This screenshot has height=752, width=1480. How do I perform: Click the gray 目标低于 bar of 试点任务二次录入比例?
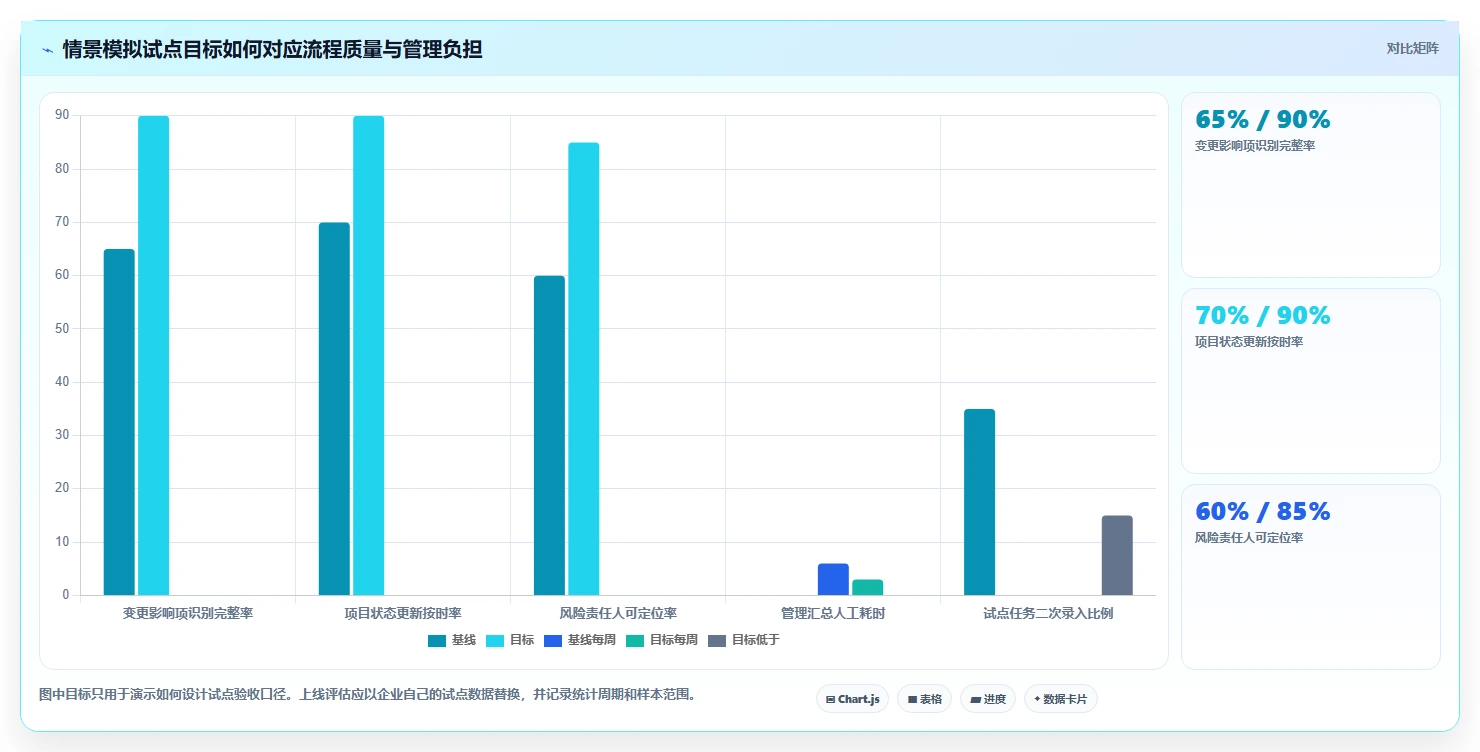(x=1117, y=556)
